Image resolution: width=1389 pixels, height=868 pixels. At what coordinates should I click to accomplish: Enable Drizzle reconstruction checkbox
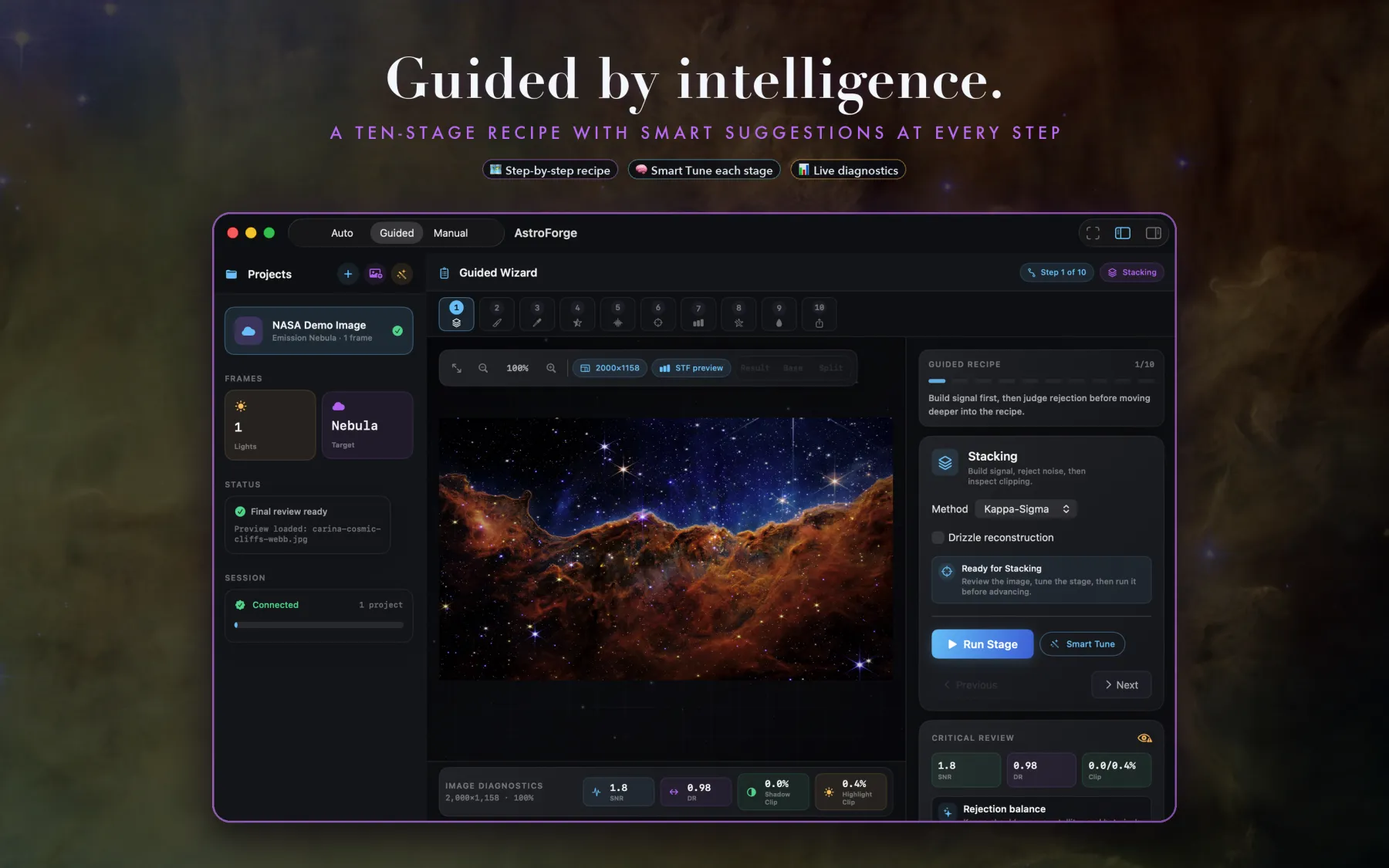tap(938, 538)
